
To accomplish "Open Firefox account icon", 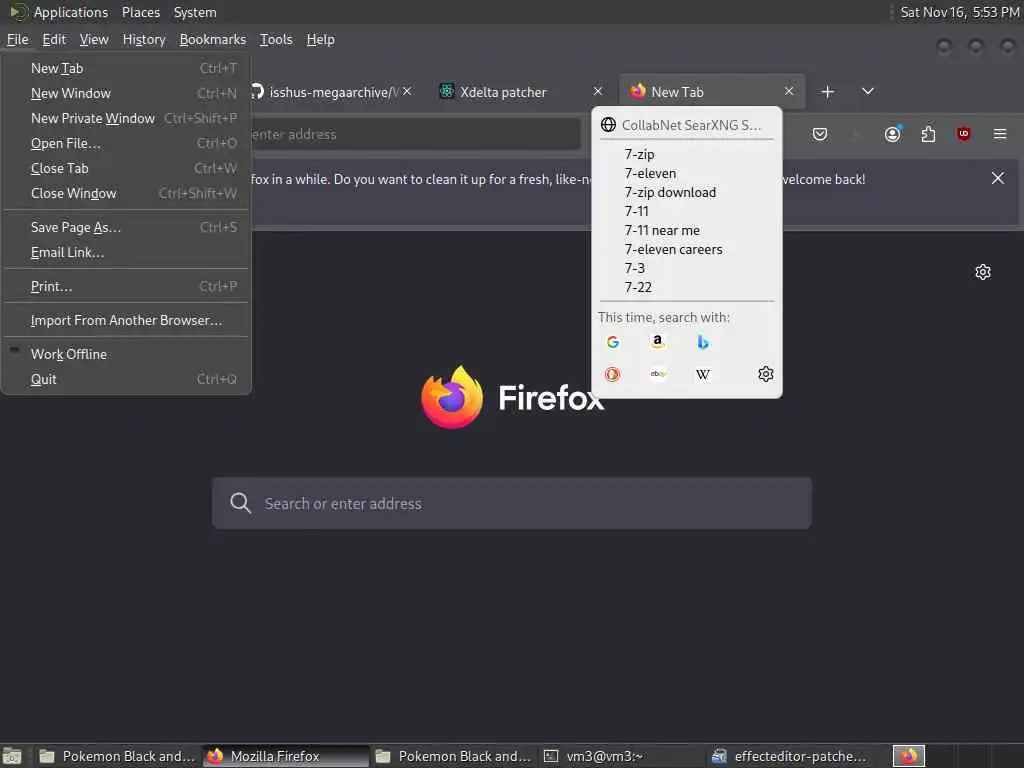I will click(893, 135).
